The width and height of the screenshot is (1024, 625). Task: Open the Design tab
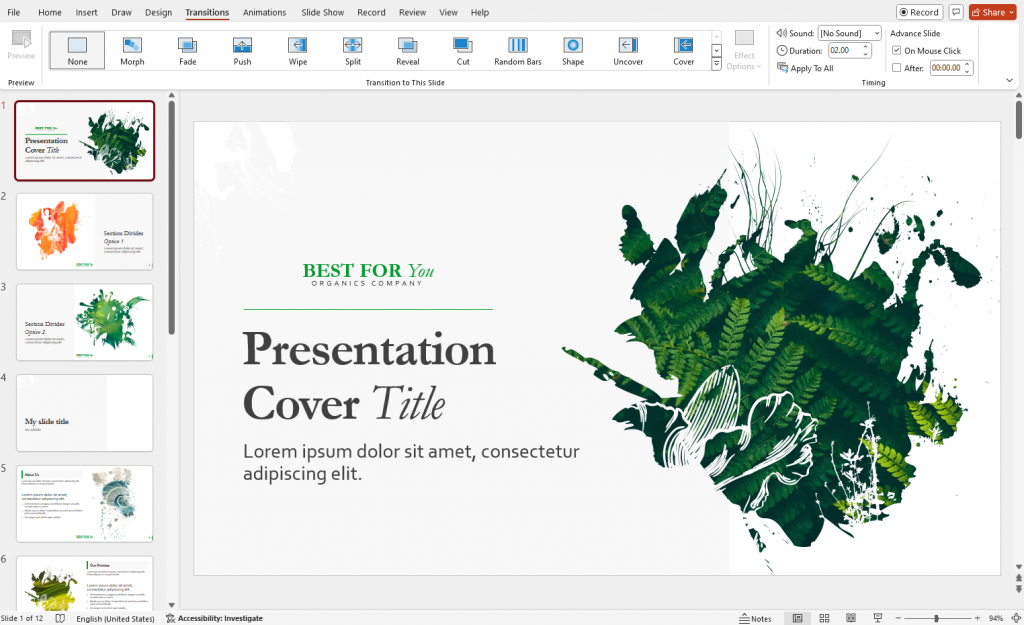click(x=158, y=12)
